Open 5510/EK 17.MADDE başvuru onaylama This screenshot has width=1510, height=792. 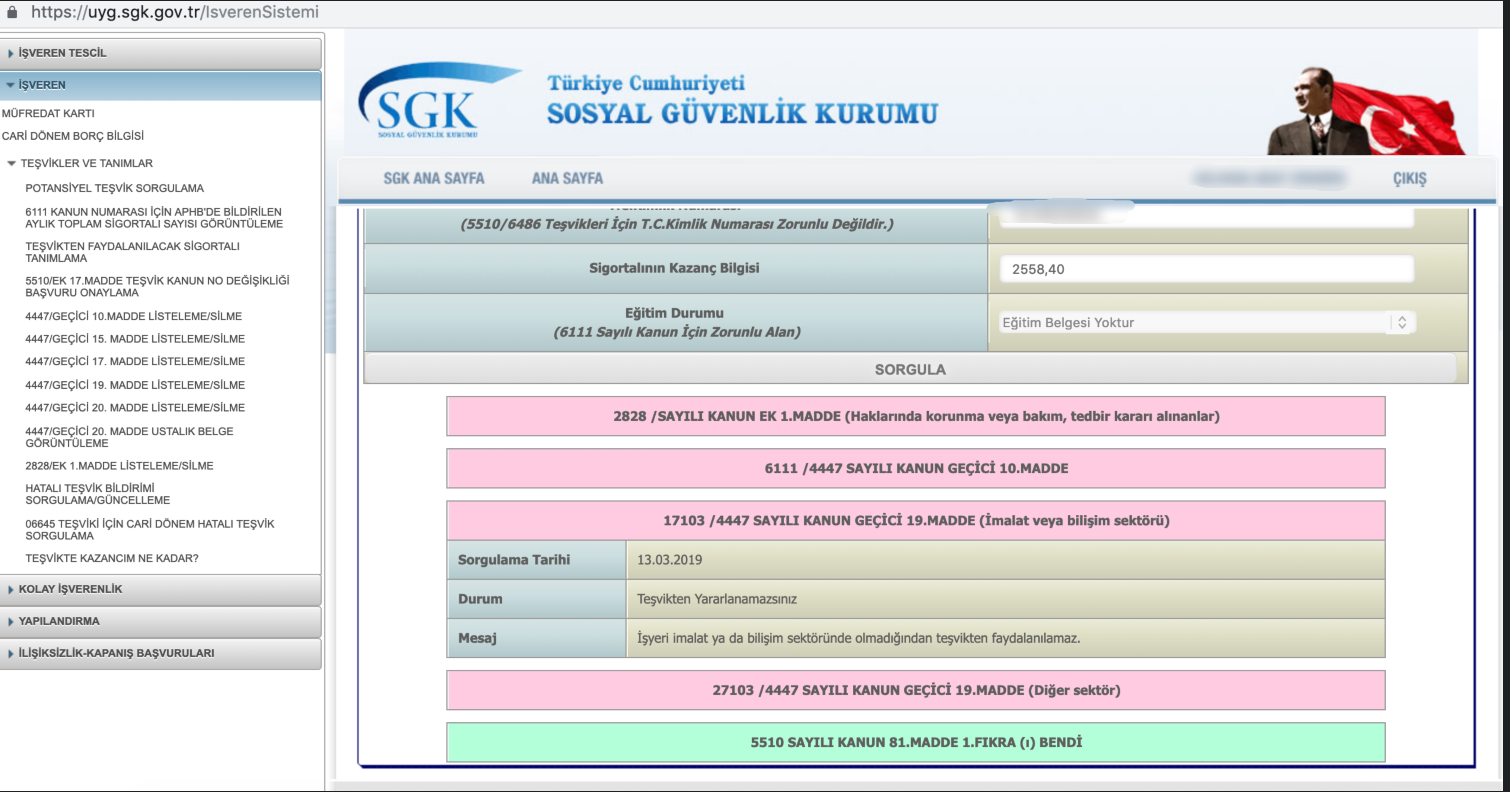coord(157,287)
